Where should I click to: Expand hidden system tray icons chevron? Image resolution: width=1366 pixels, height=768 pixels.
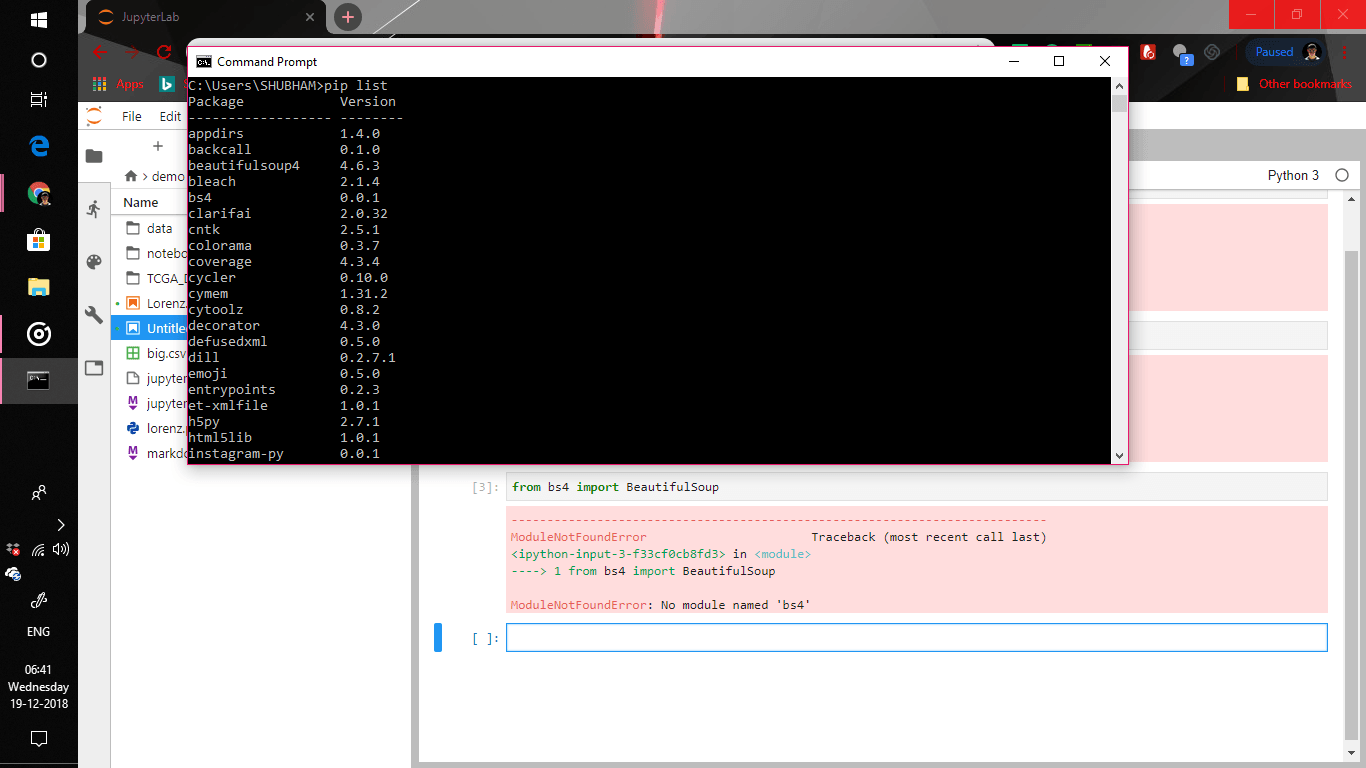tap(61, 525)
